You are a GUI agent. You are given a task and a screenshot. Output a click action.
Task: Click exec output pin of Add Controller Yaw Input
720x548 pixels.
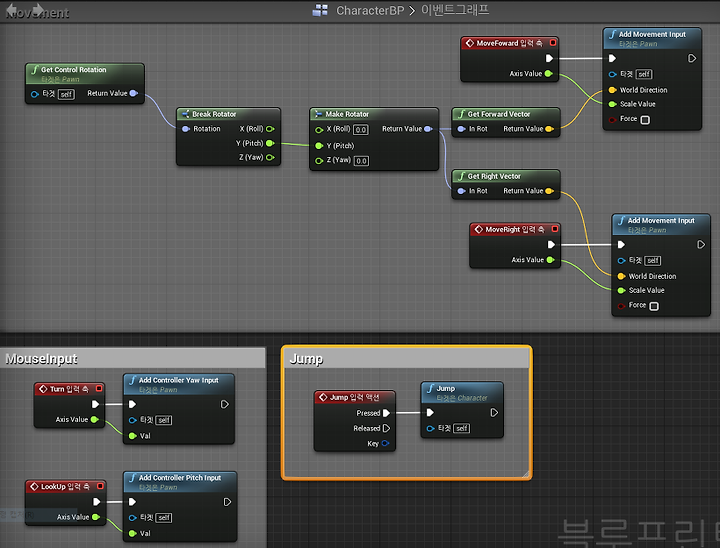pos(225,404)
